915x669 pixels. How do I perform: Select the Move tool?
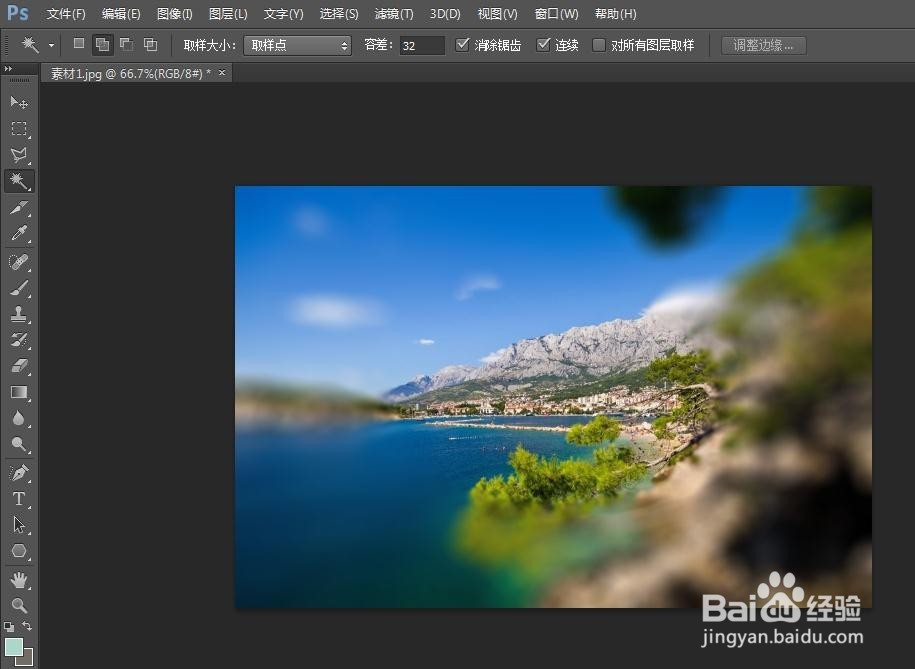19,103
